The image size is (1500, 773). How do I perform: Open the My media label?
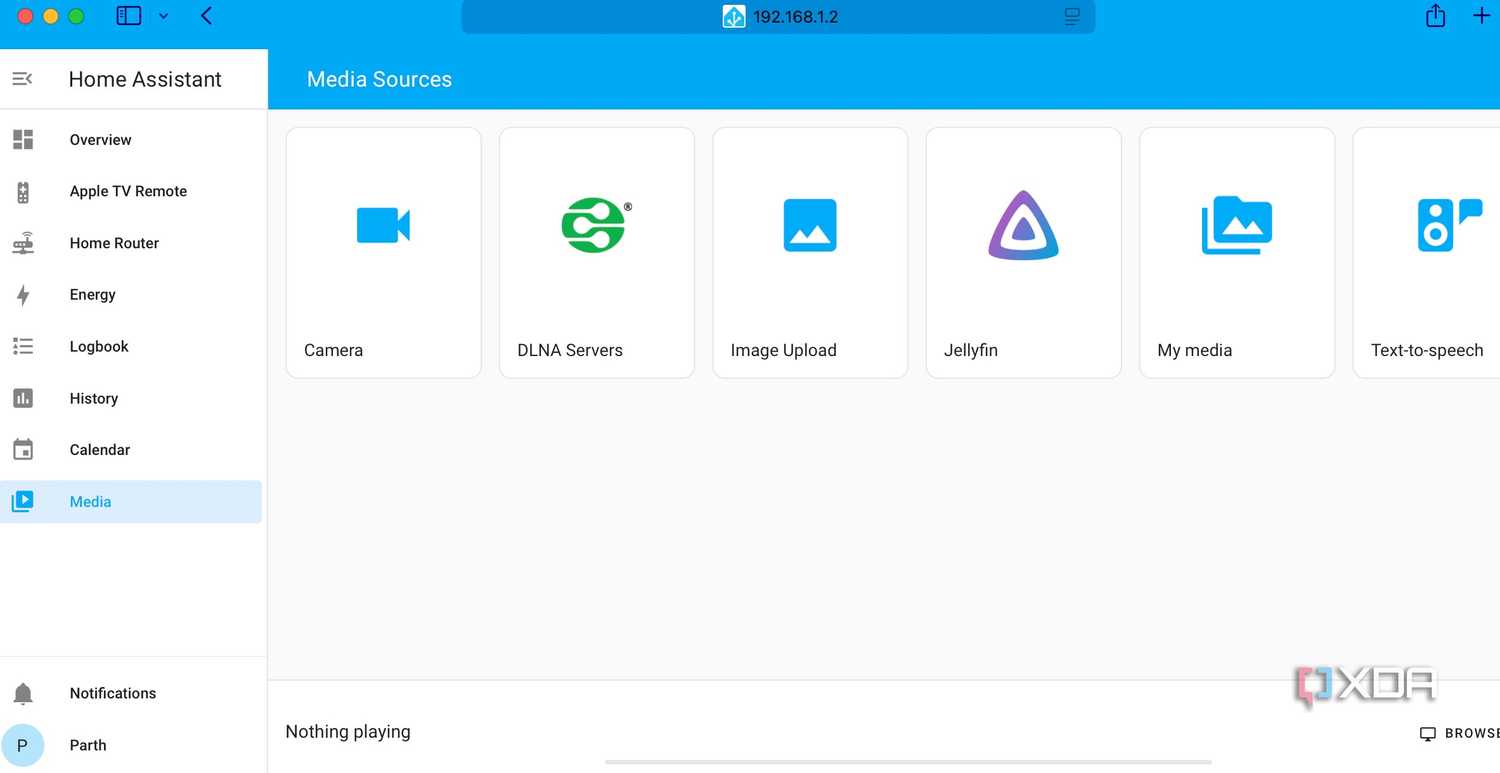point(1194,350)
